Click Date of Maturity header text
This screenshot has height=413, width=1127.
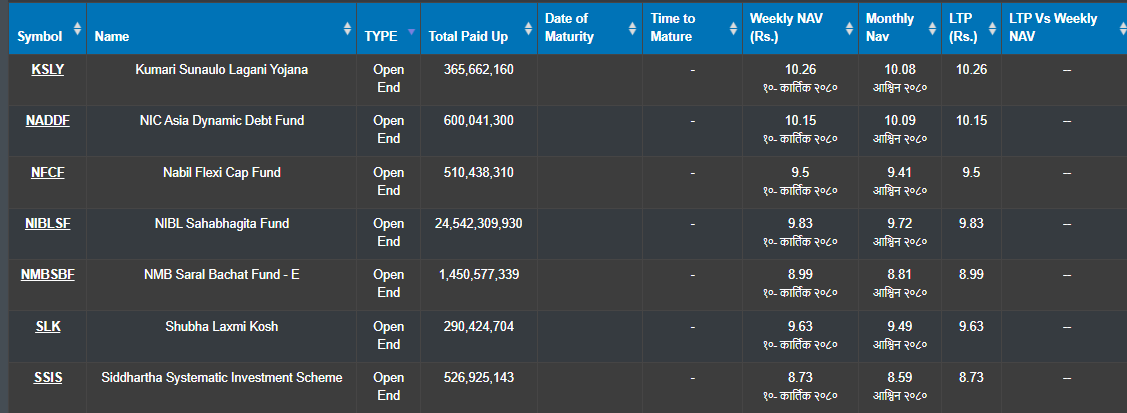[x=569, y=27]
